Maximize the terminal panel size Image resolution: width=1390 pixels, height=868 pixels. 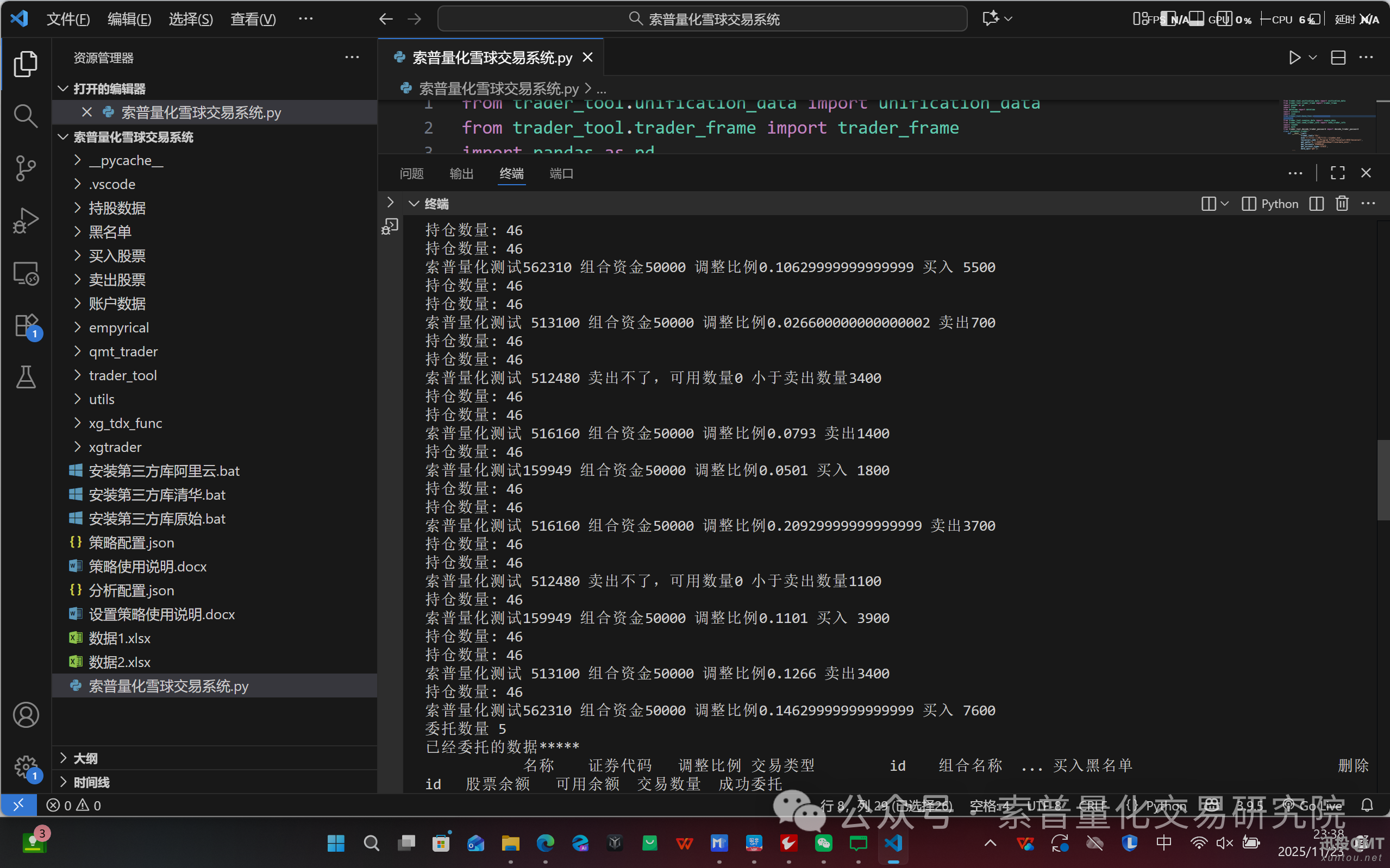coord(1337,173)
